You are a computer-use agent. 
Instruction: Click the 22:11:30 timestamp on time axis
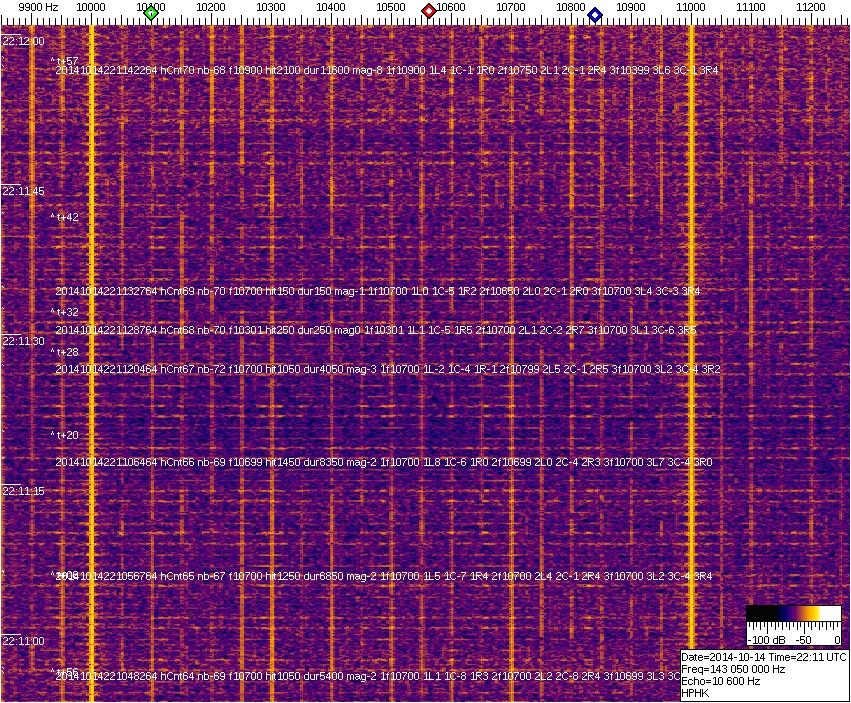pyautogui.click(x=23, y=341)
